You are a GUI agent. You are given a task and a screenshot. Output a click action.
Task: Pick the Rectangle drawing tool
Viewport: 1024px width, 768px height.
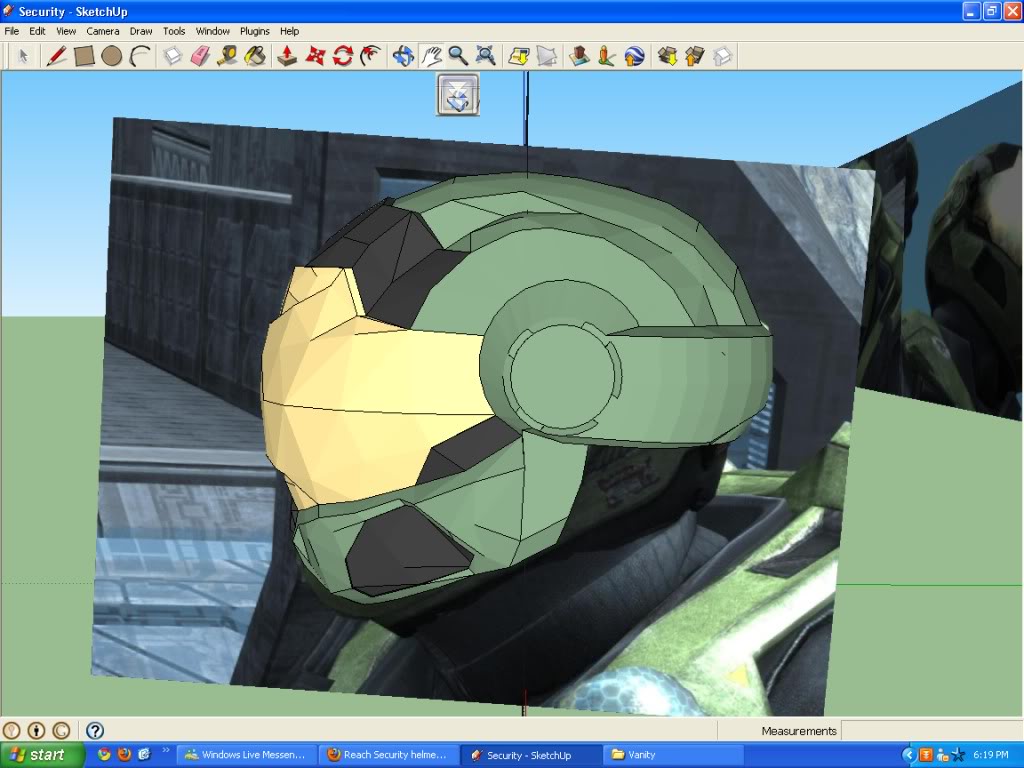pos(84,56)
